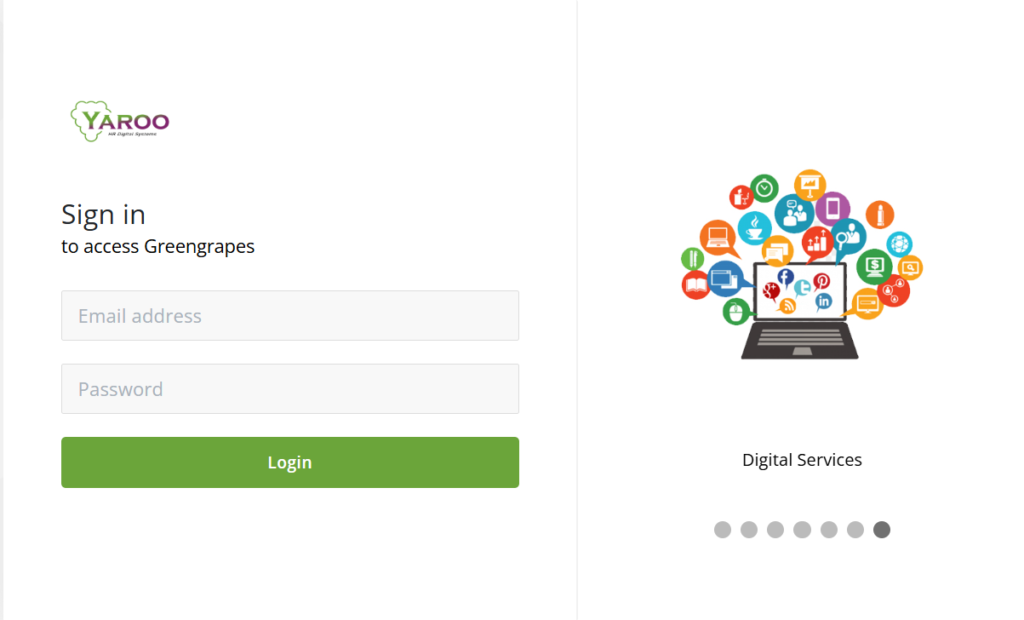Click the purple mobile phone icon
Image resolution: width=1024 pixels, height=620 pixels.
(x=832, y=209)
